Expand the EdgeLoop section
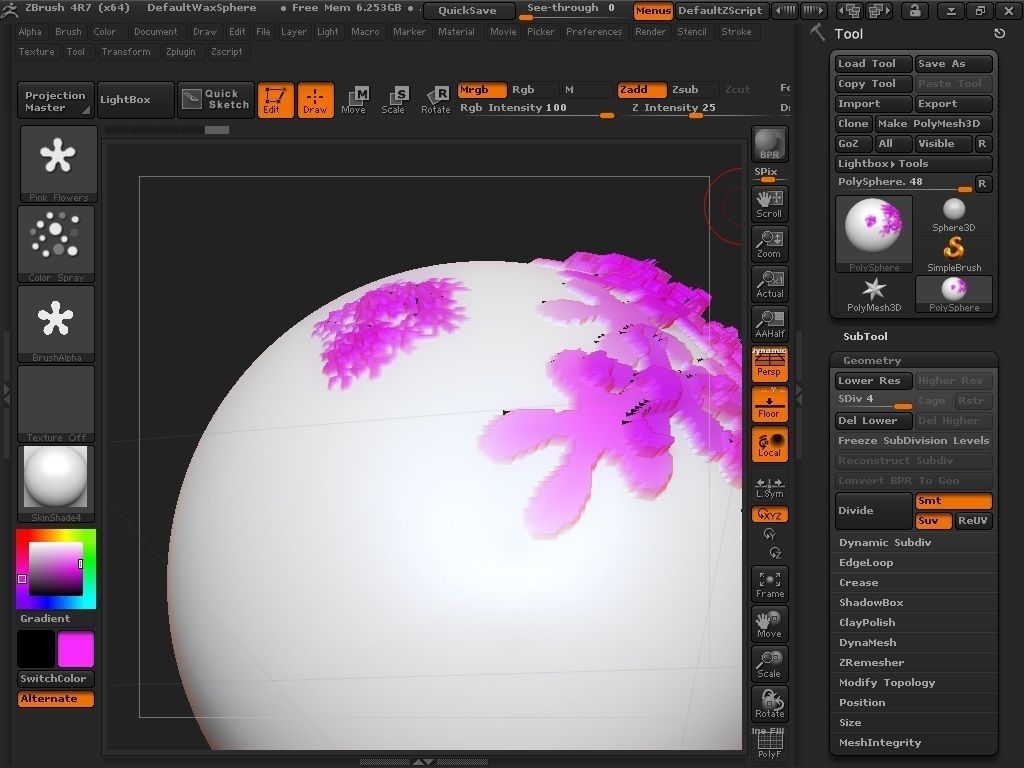The height and width of the screenshot is (768, 1024). pos(865,562)
